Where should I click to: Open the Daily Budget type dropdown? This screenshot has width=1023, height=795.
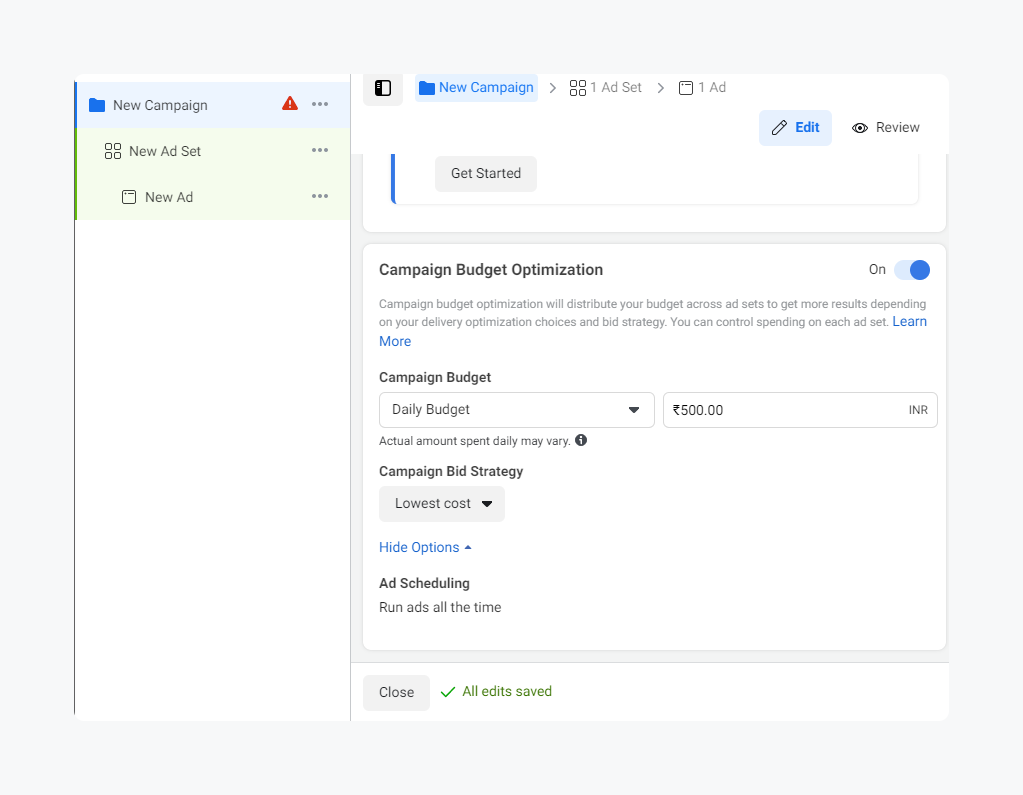(x=516, y=410)
